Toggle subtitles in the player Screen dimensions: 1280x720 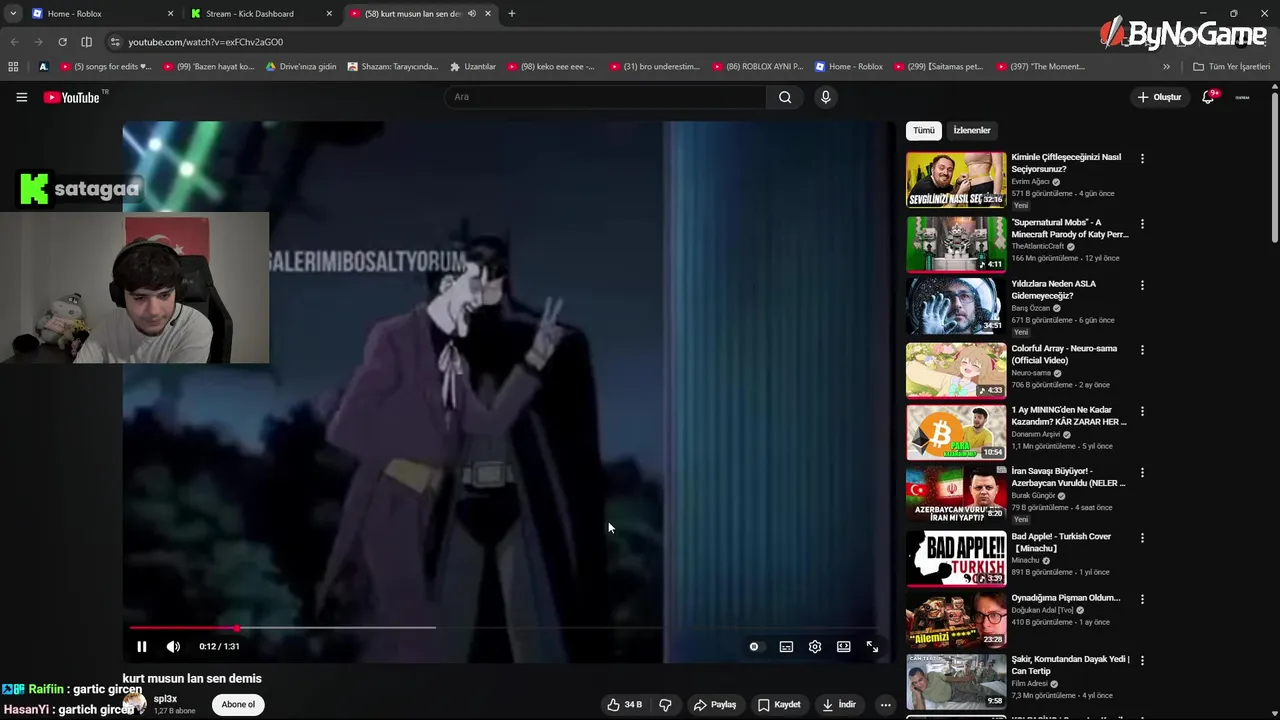[786, 646]
